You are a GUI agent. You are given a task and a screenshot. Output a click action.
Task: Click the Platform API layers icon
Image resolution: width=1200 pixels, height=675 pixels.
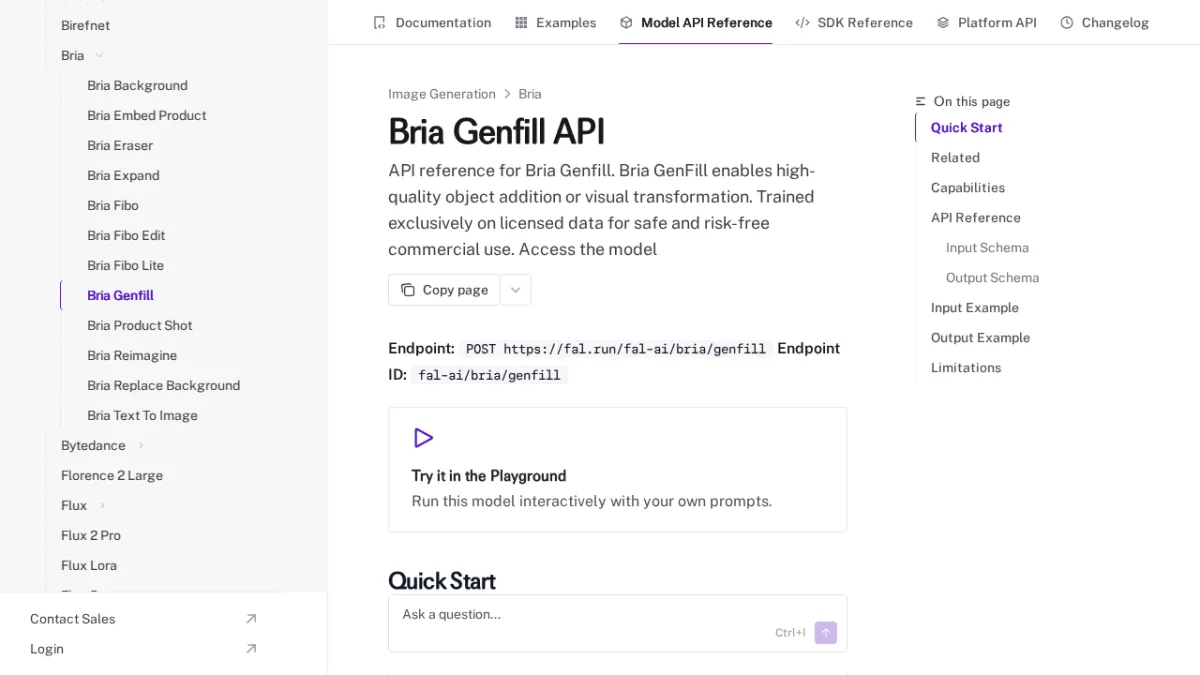point(943,22)
